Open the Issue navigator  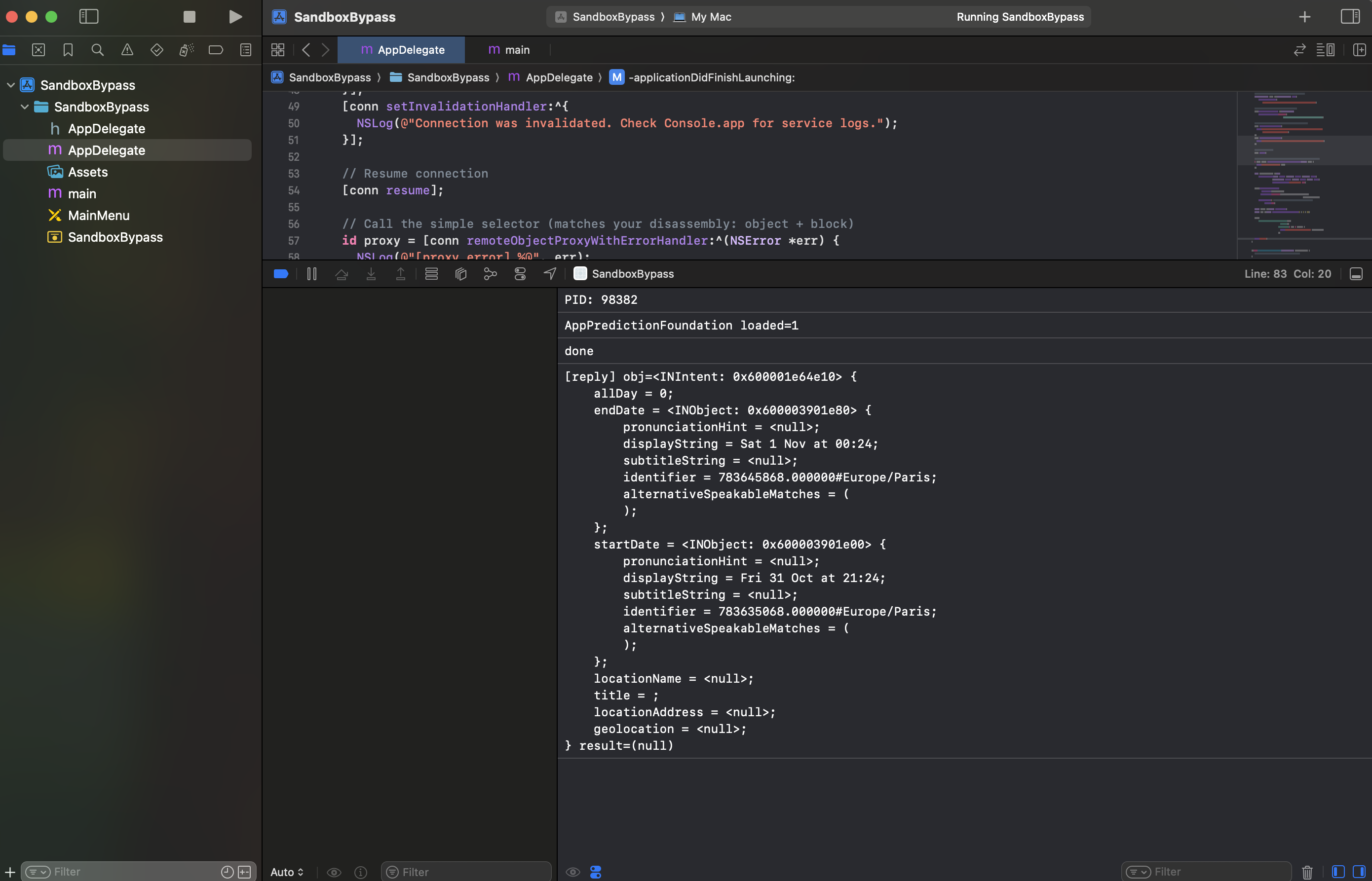click(127, 50)
